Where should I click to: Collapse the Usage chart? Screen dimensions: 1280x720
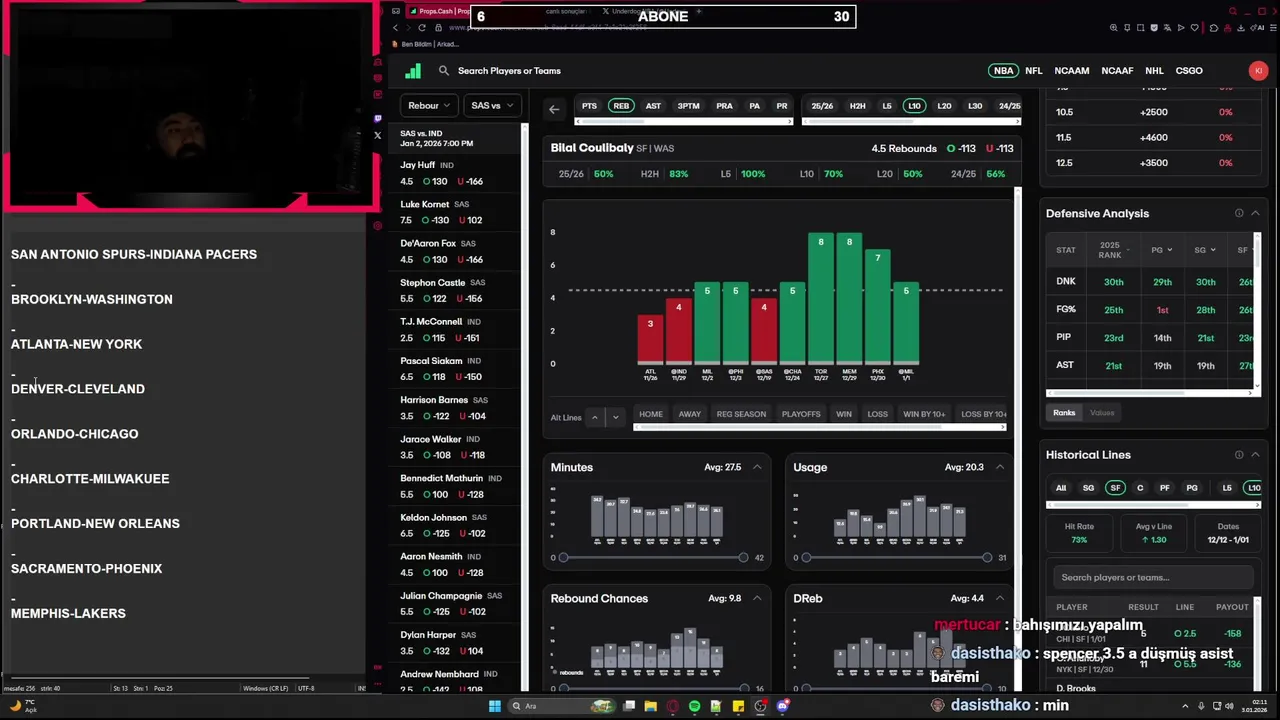999,467
